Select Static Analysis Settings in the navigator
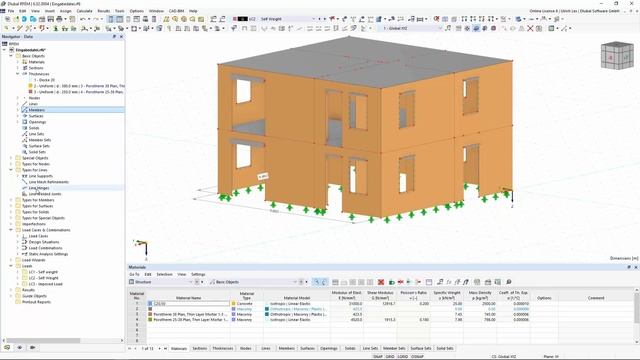 [48, 254]
